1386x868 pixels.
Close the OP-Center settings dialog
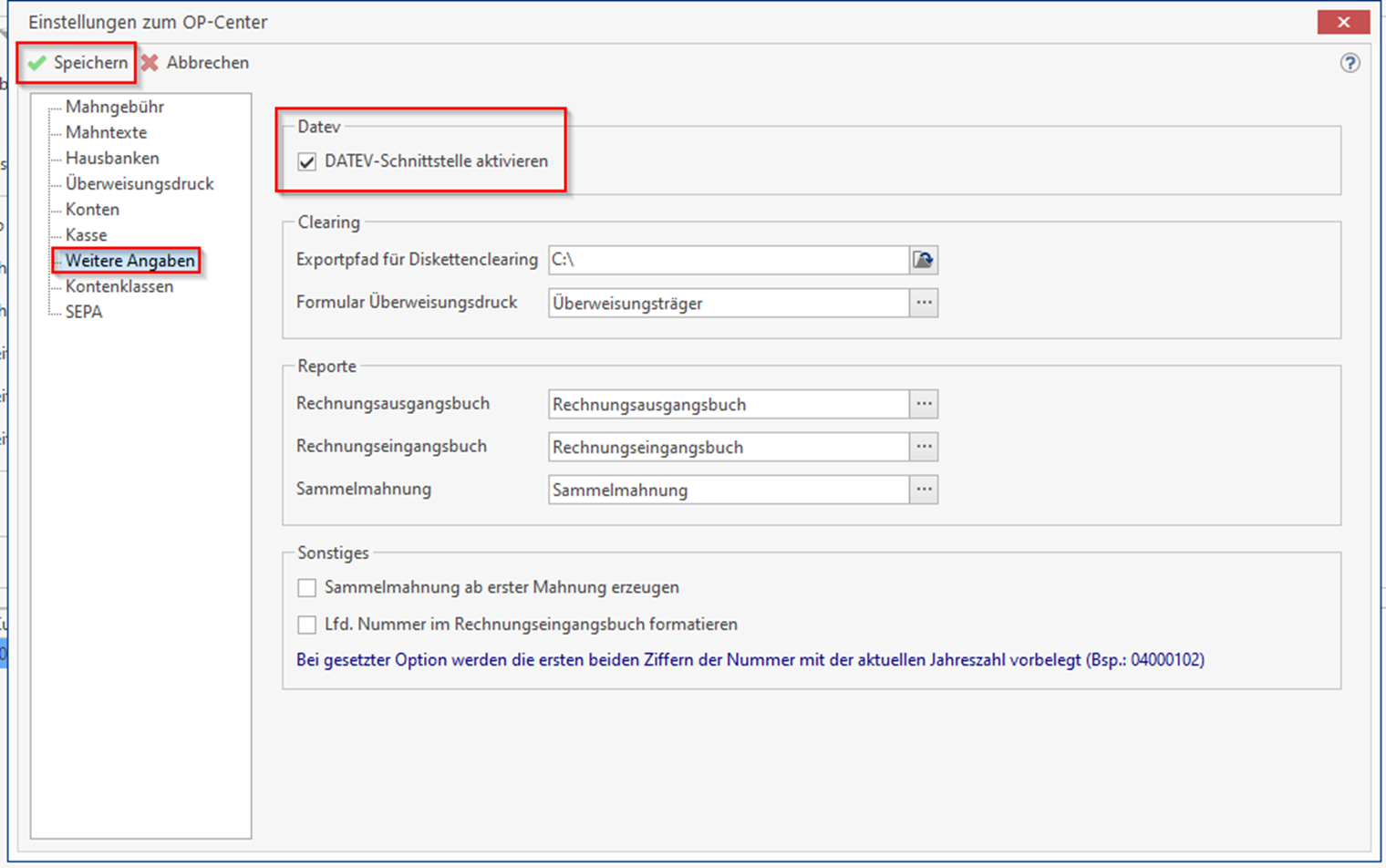click(x=1342, y=22)
